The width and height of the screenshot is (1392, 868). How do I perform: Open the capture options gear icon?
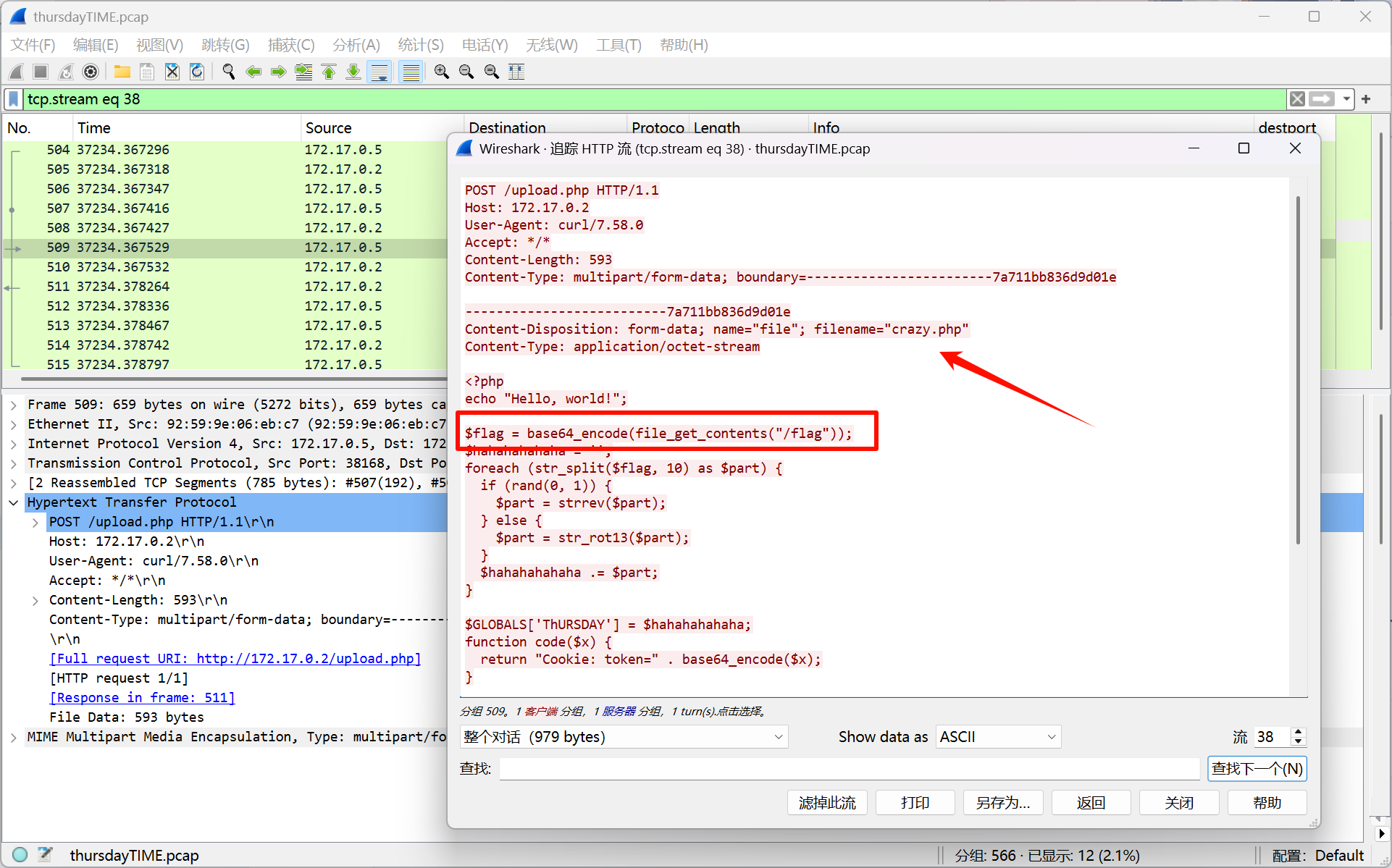click(x=91, y=72)
